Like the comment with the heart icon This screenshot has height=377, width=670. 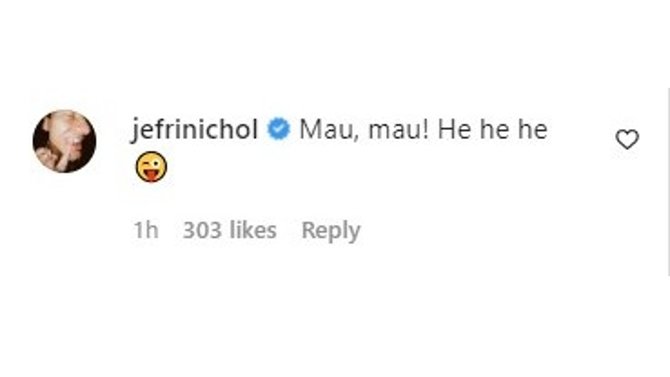click(x=627, y=139)
